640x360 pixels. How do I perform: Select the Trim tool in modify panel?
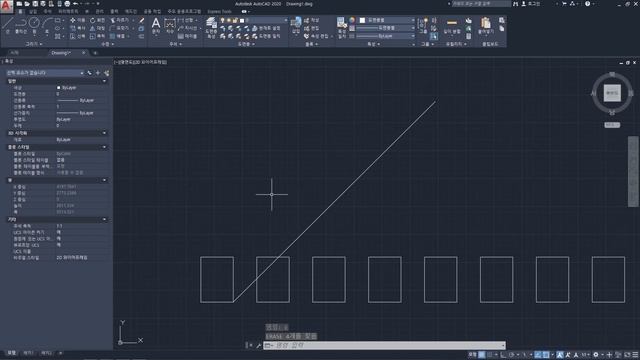tap(120, 20)
